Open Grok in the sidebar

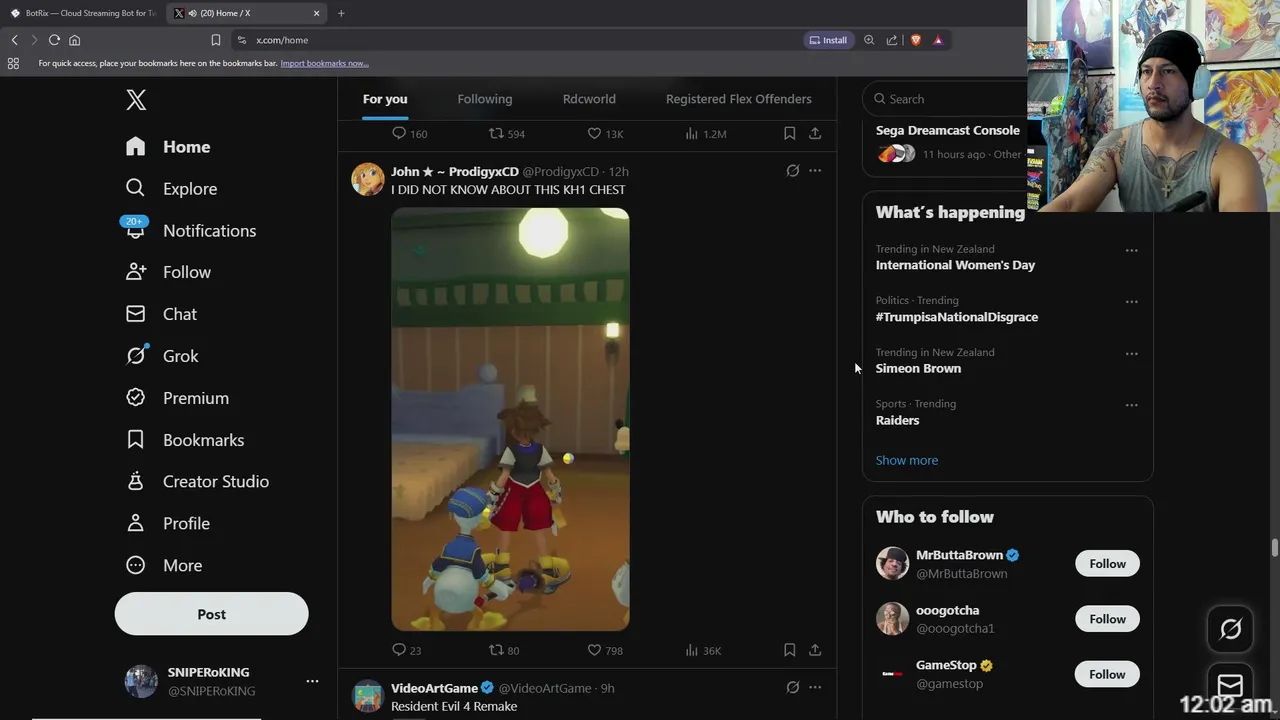(x=162, y=356)
